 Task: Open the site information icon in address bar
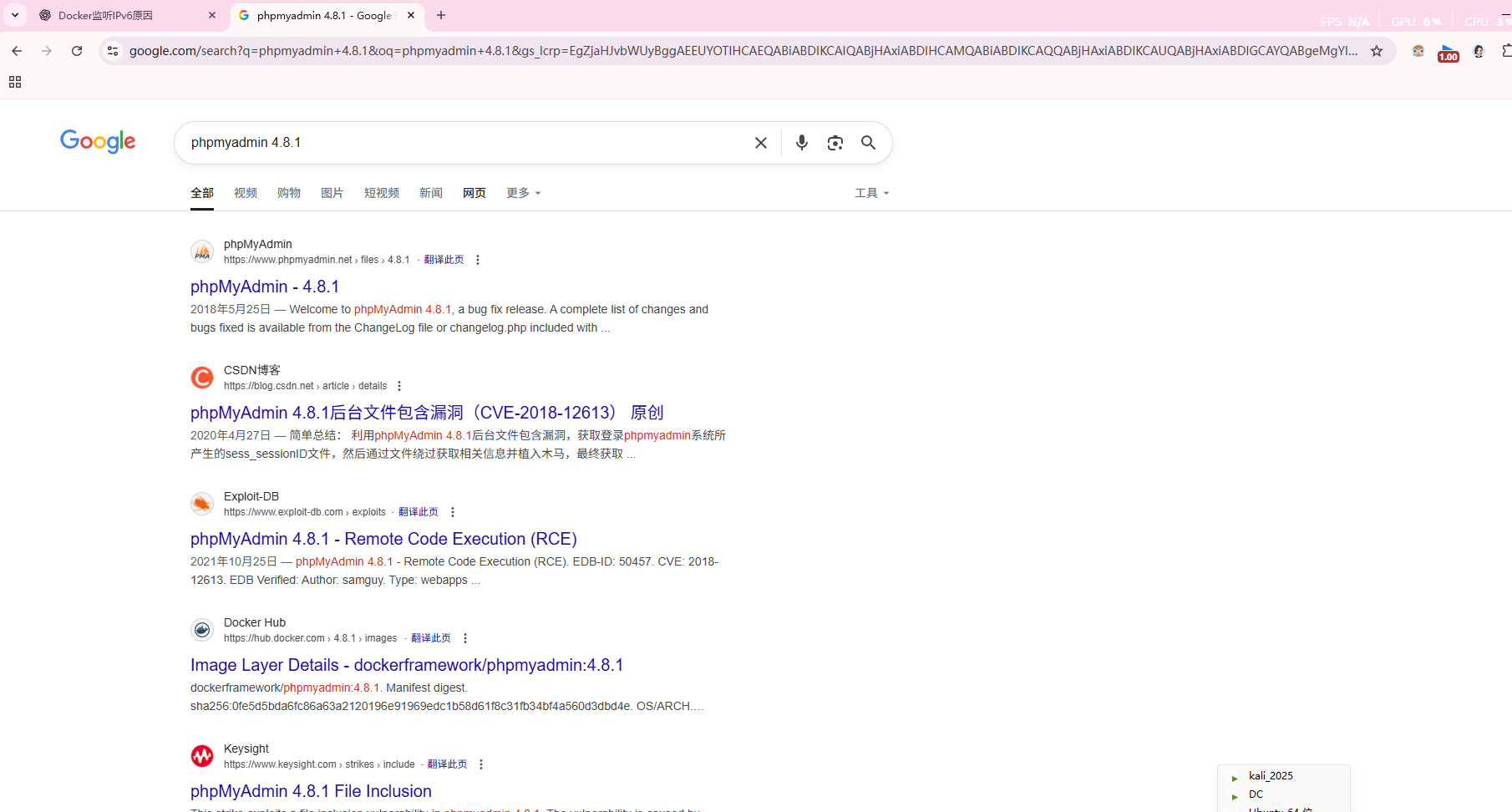coord(113,51)
